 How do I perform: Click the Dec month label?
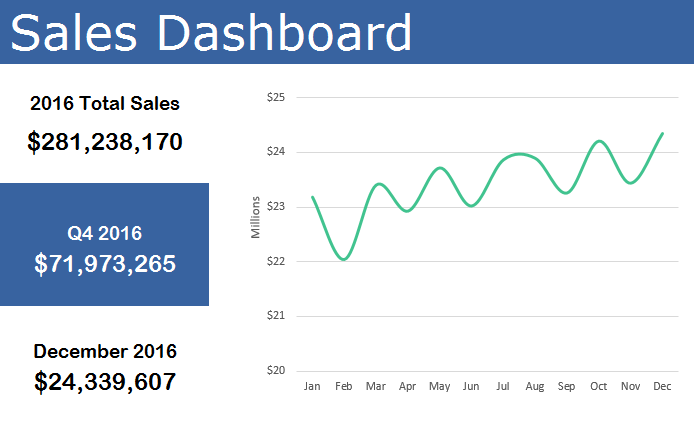(x=662, y=386)
